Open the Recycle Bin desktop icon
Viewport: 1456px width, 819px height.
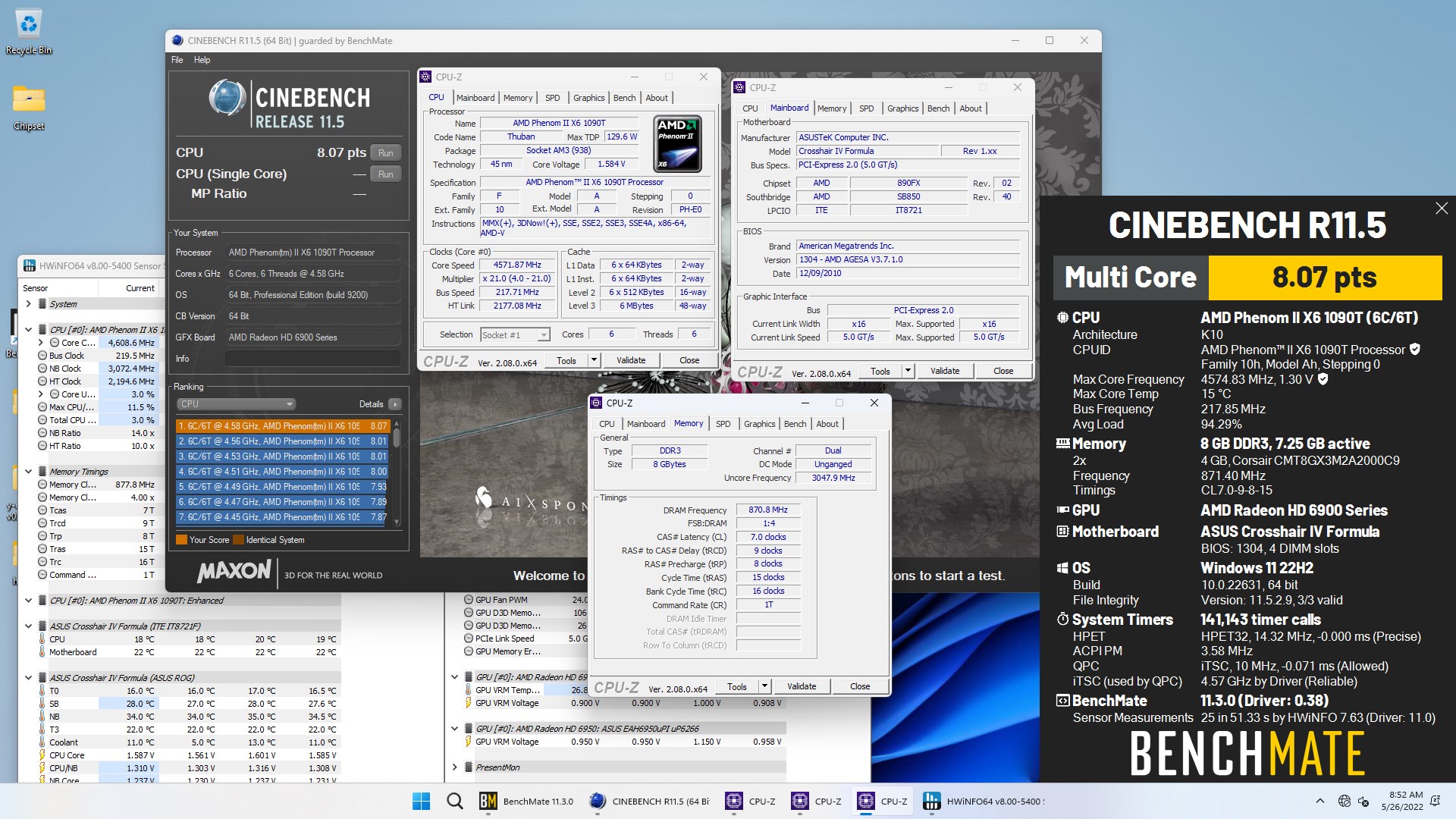pyautogui.click(x=29, y=33)
